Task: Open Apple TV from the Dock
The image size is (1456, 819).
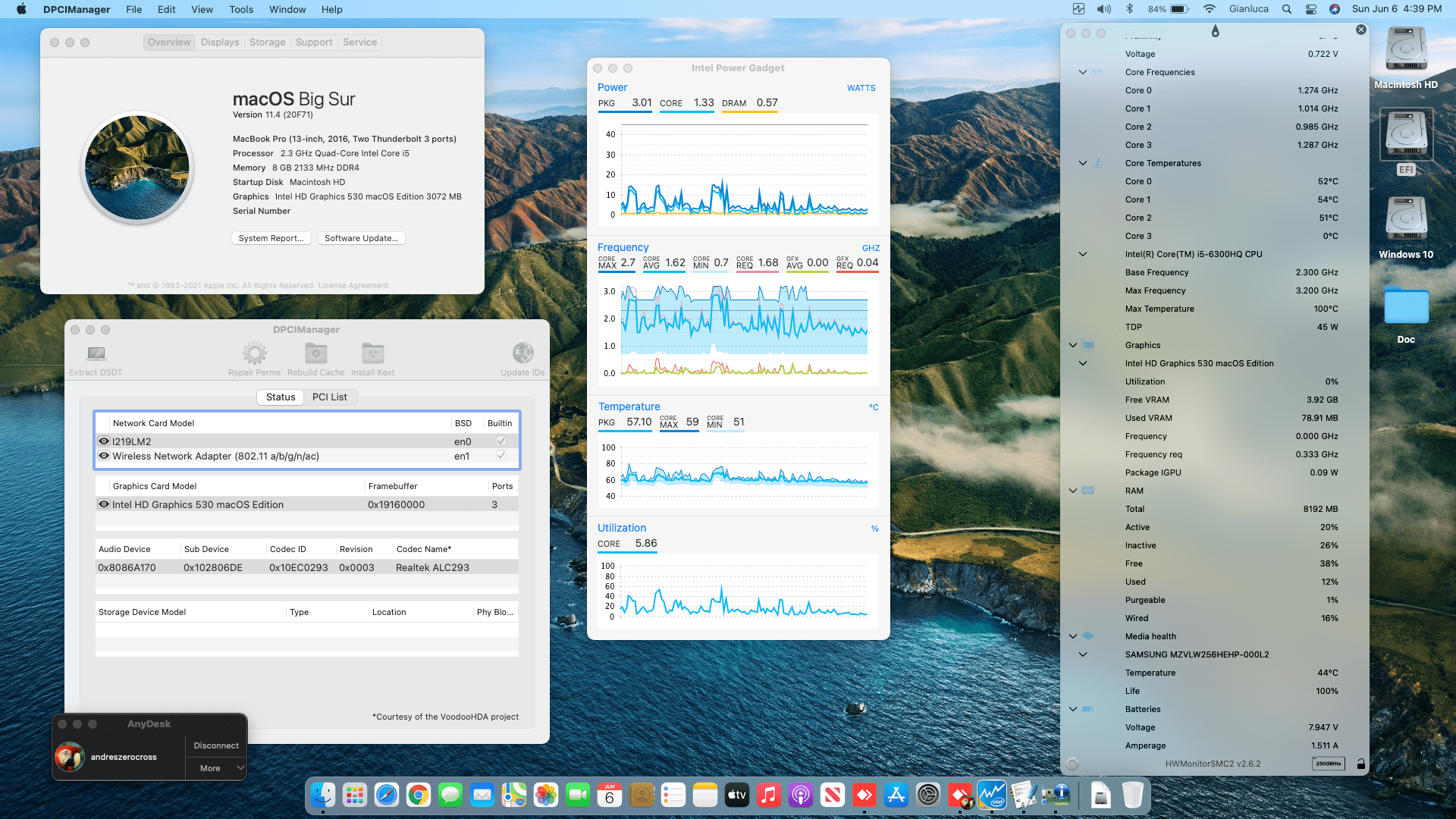Action: point(736,795)
